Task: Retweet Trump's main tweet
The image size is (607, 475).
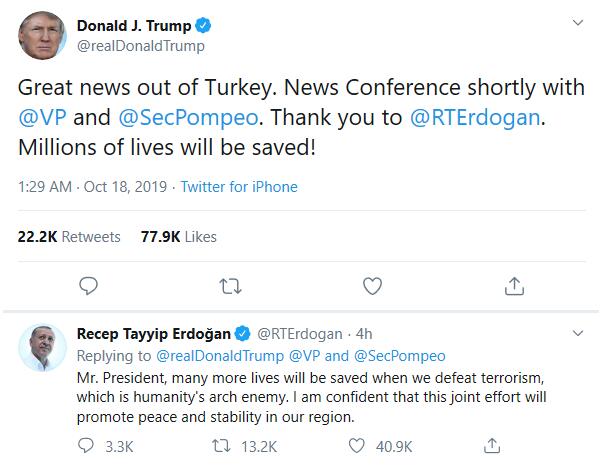Action: [230, 287]
